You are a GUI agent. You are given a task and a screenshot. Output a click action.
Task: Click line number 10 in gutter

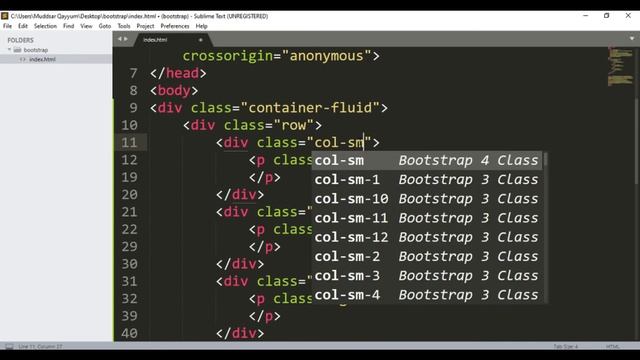click(x=129, y=125)
